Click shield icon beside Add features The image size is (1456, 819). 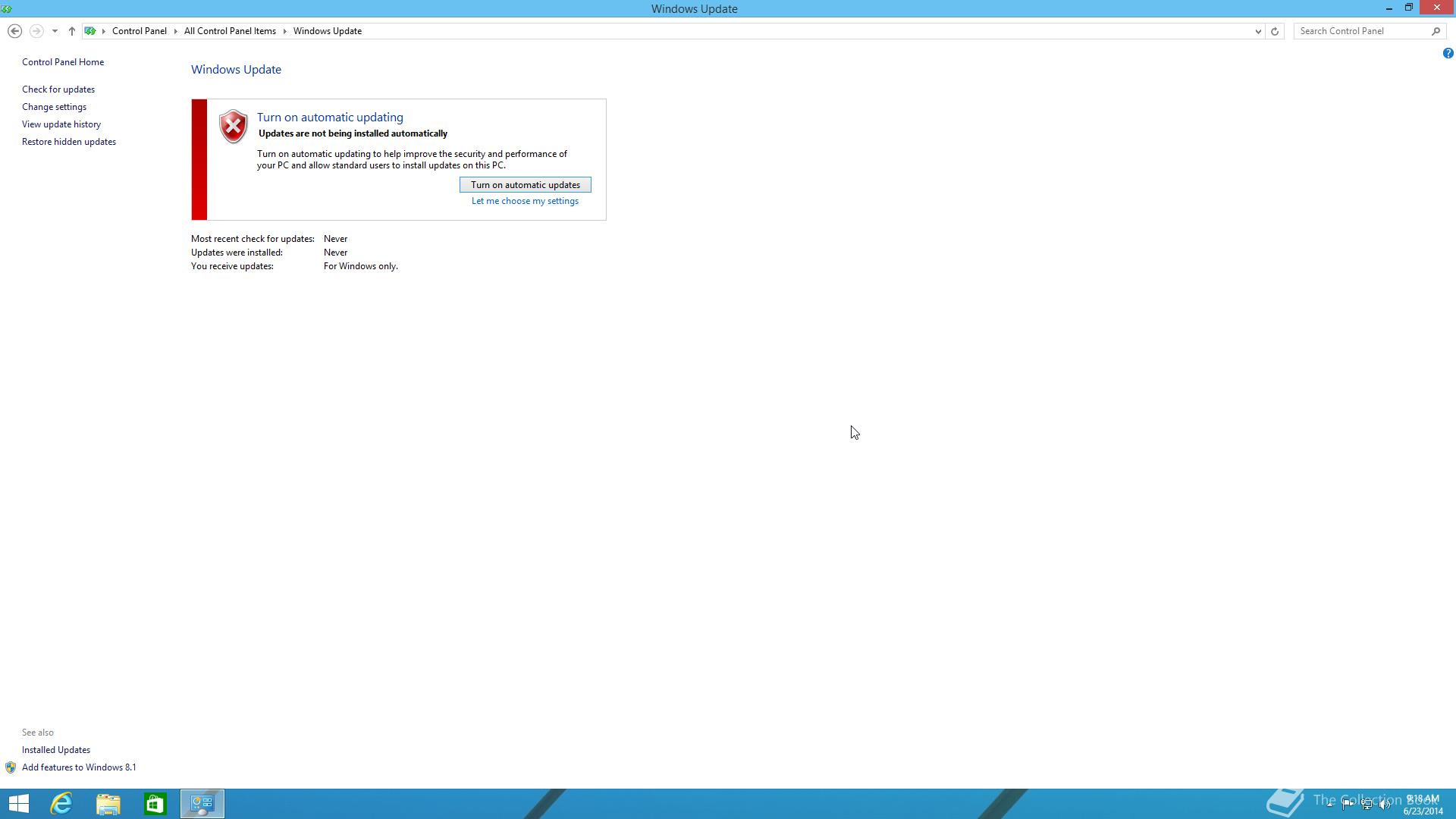[x=11, y=767]
